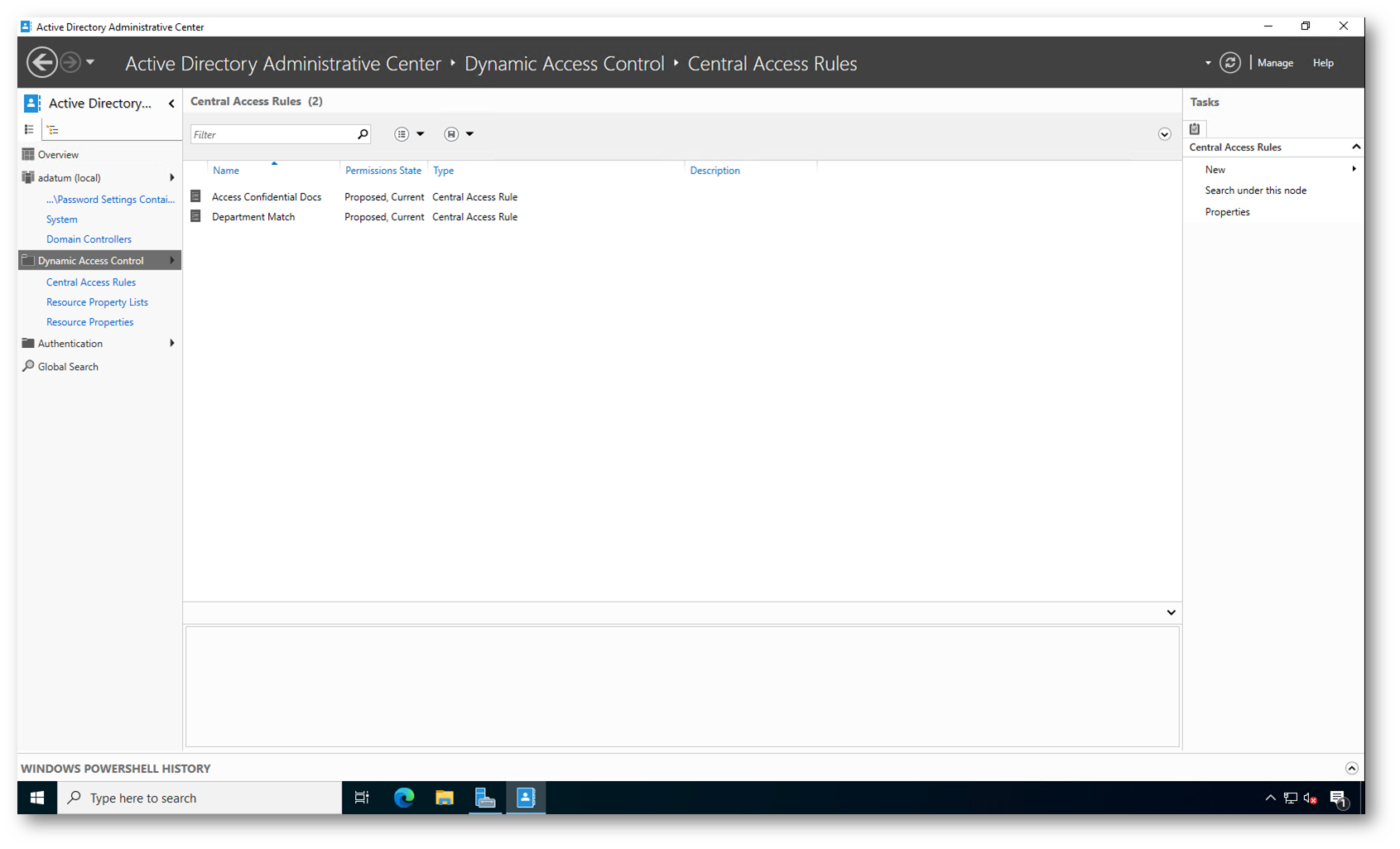Open the Help menu
The height and width of the screenshot is (849, 1400).
(1322, 63)
